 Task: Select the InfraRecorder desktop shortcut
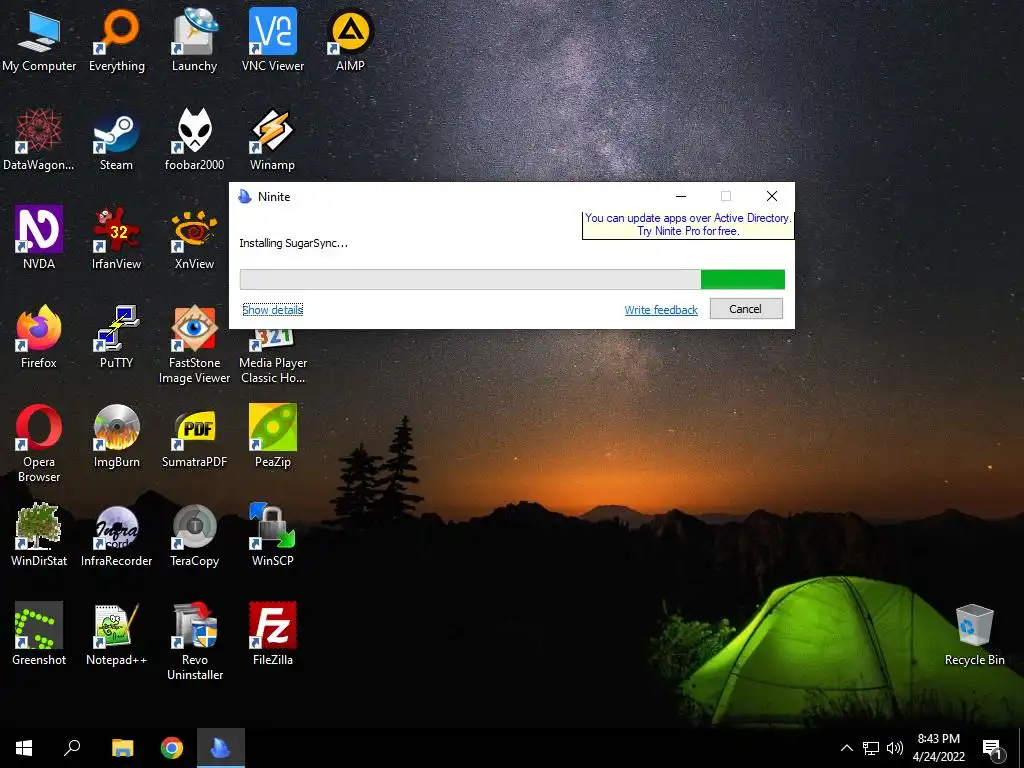(116, 535)
